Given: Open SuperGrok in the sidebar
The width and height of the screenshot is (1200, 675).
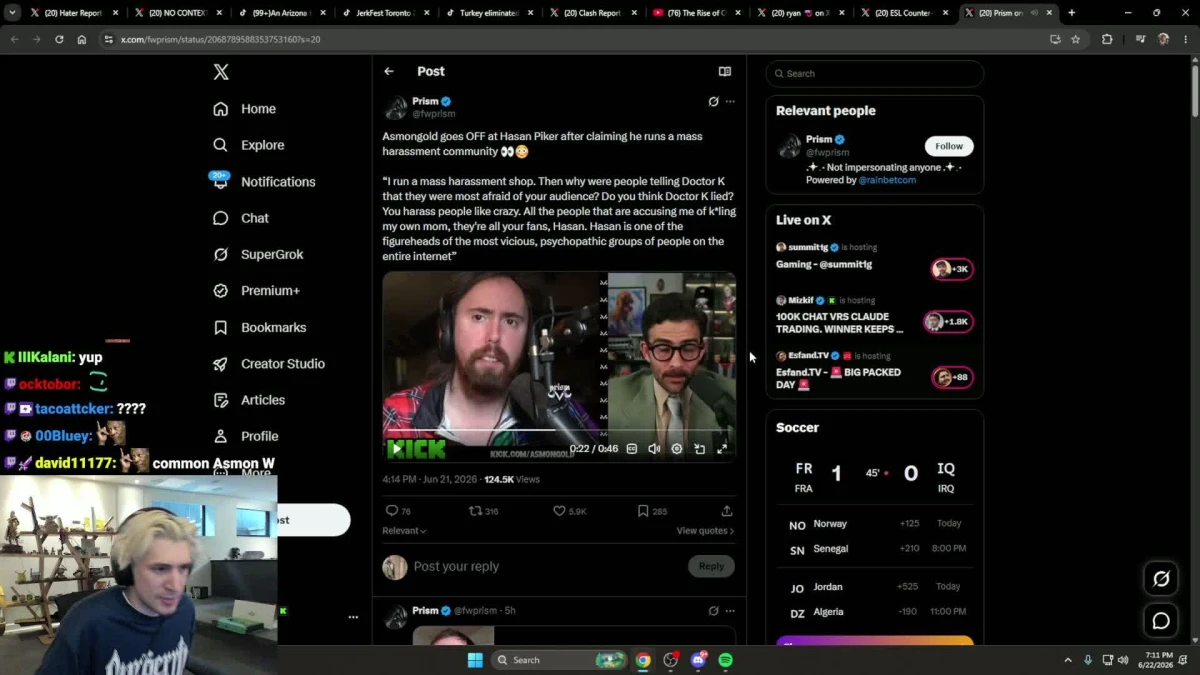Looking at the screenshot, I should point(258,254).
